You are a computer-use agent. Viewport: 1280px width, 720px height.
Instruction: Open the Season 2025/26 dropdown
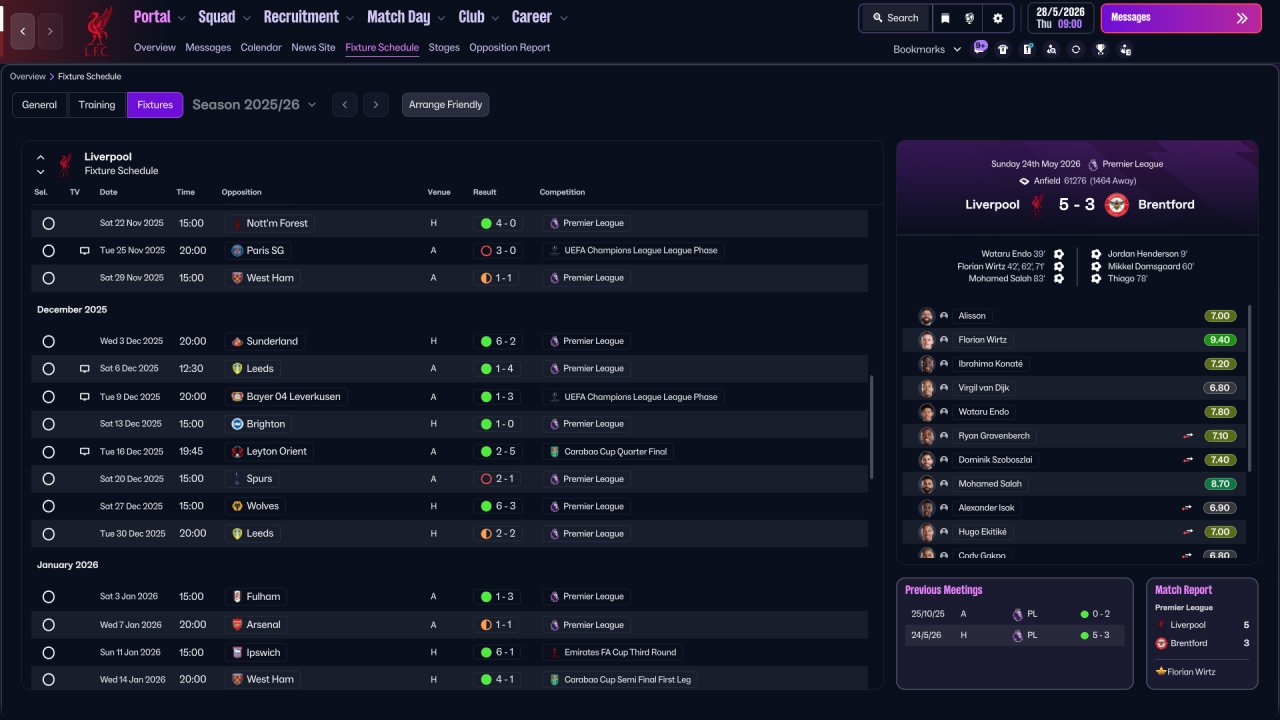254,105
